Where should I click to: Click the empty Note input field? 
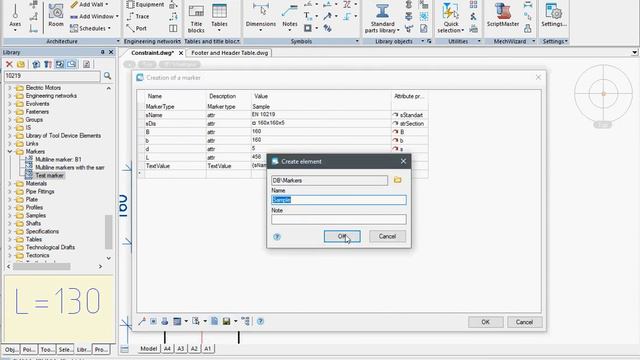(x=339, y=219)
